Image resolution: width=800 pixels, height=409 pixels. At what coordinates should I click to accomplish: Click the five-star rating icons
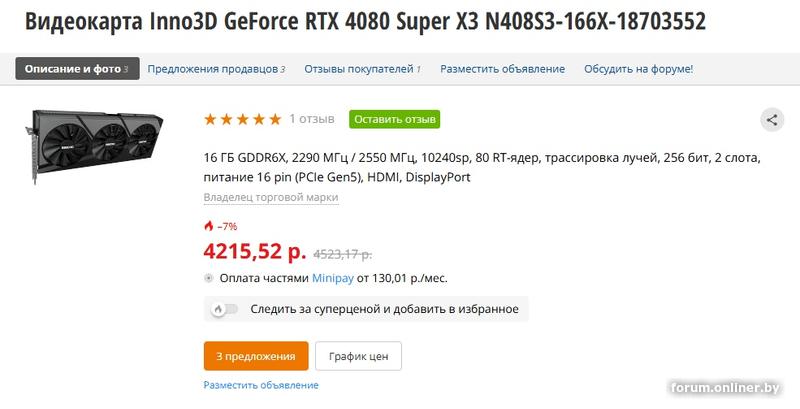[x=242, y=119]
